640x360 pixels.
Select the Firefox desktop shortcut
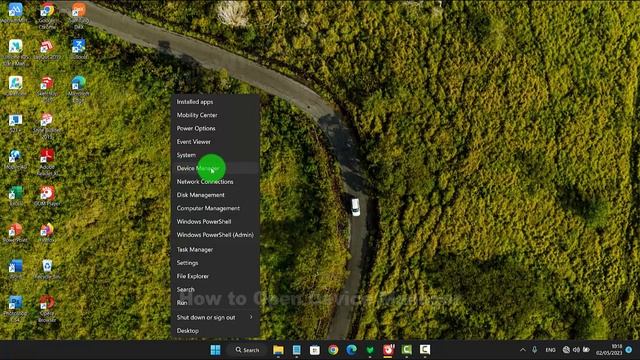(47, 233)
